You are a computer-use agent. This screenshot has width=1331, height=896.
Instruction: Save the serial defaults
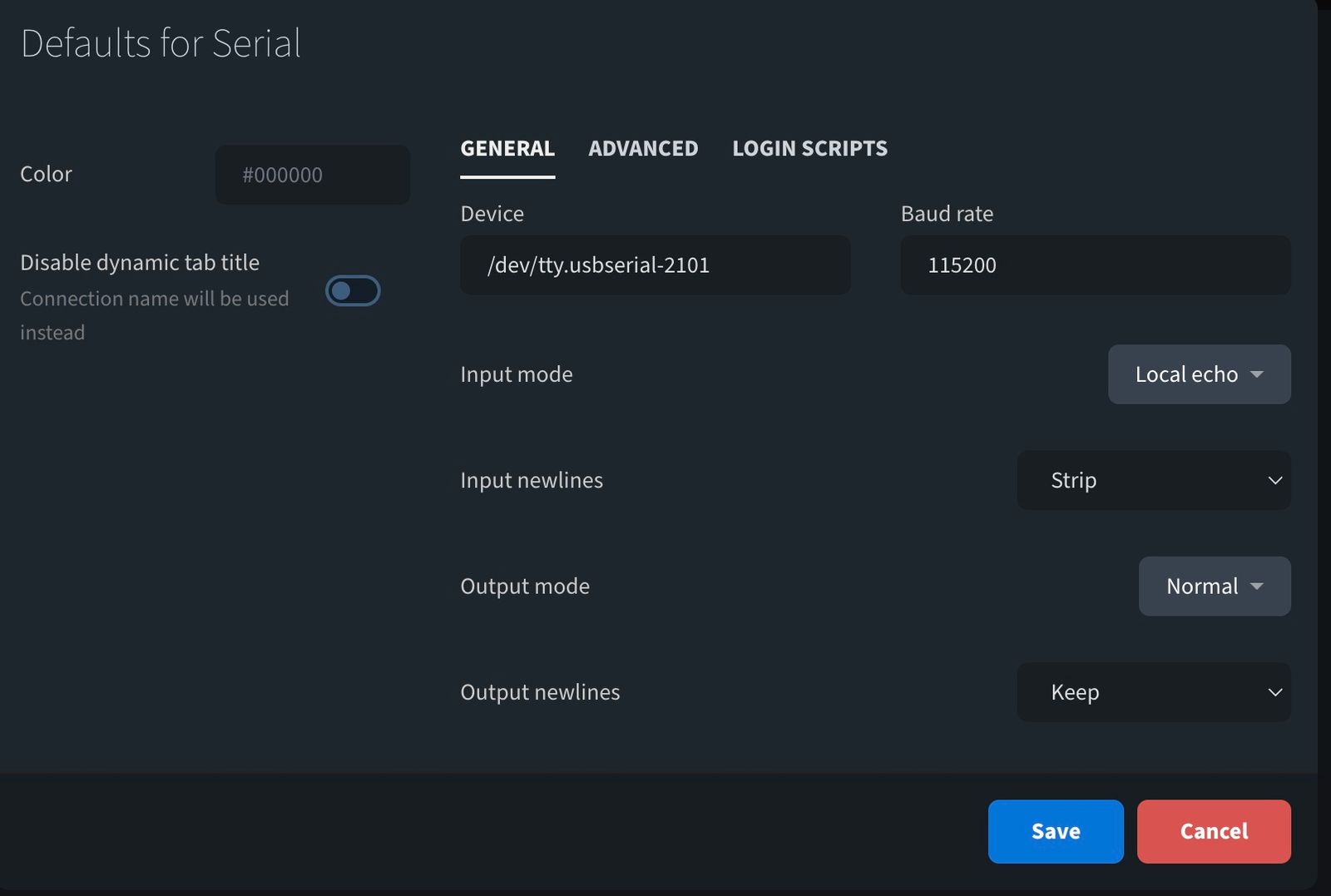(x=1055, y=831)
